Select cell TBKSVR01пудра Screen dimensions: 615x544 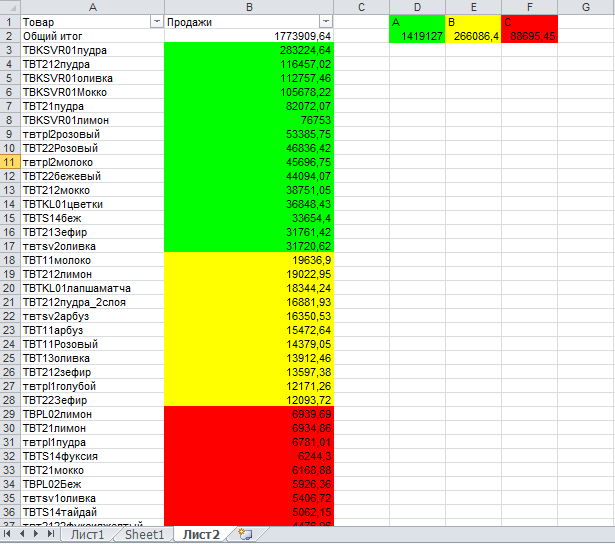92,50
